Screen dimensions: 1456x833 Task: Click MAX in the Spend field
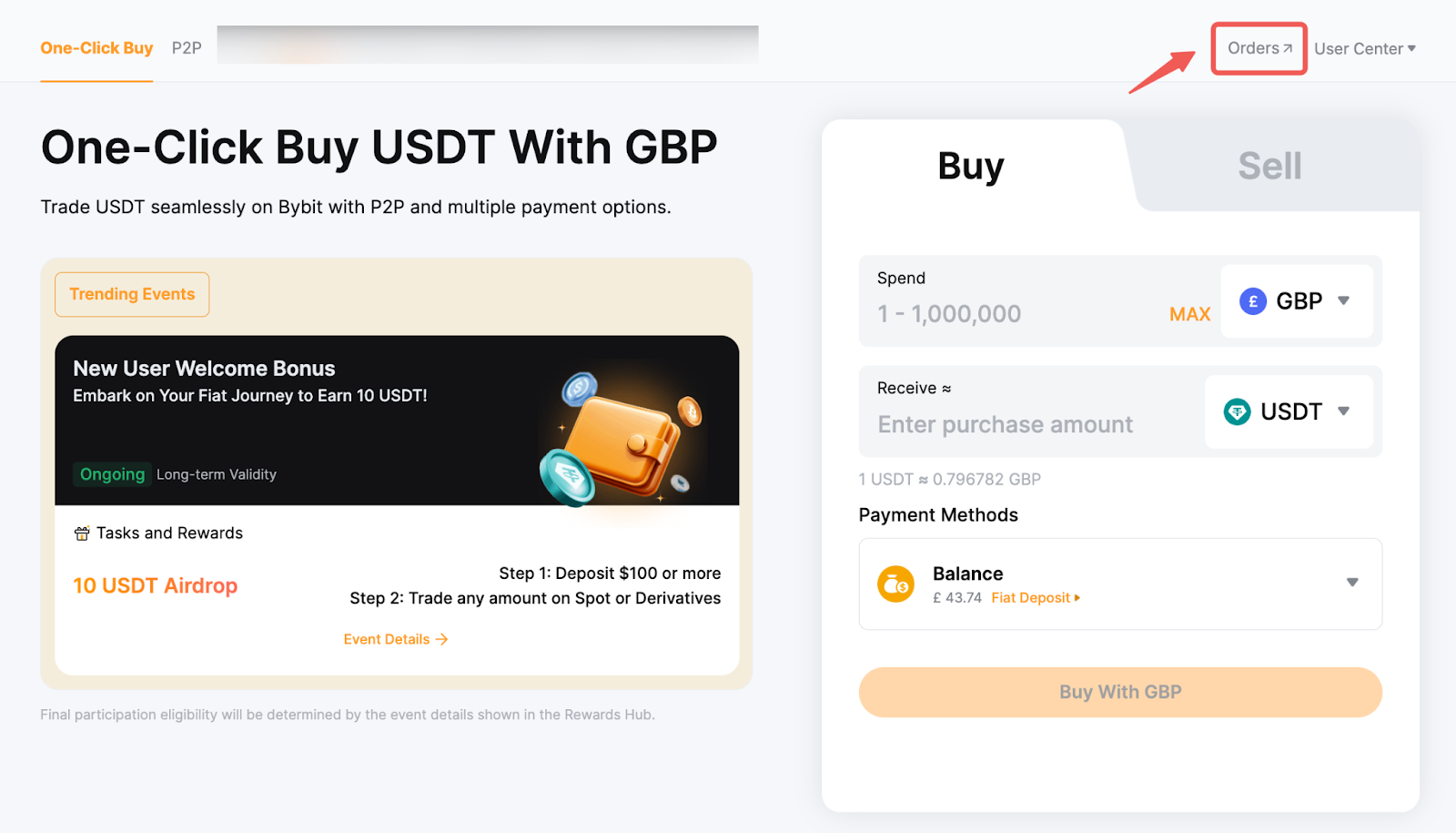click(x=1189, y=314)
